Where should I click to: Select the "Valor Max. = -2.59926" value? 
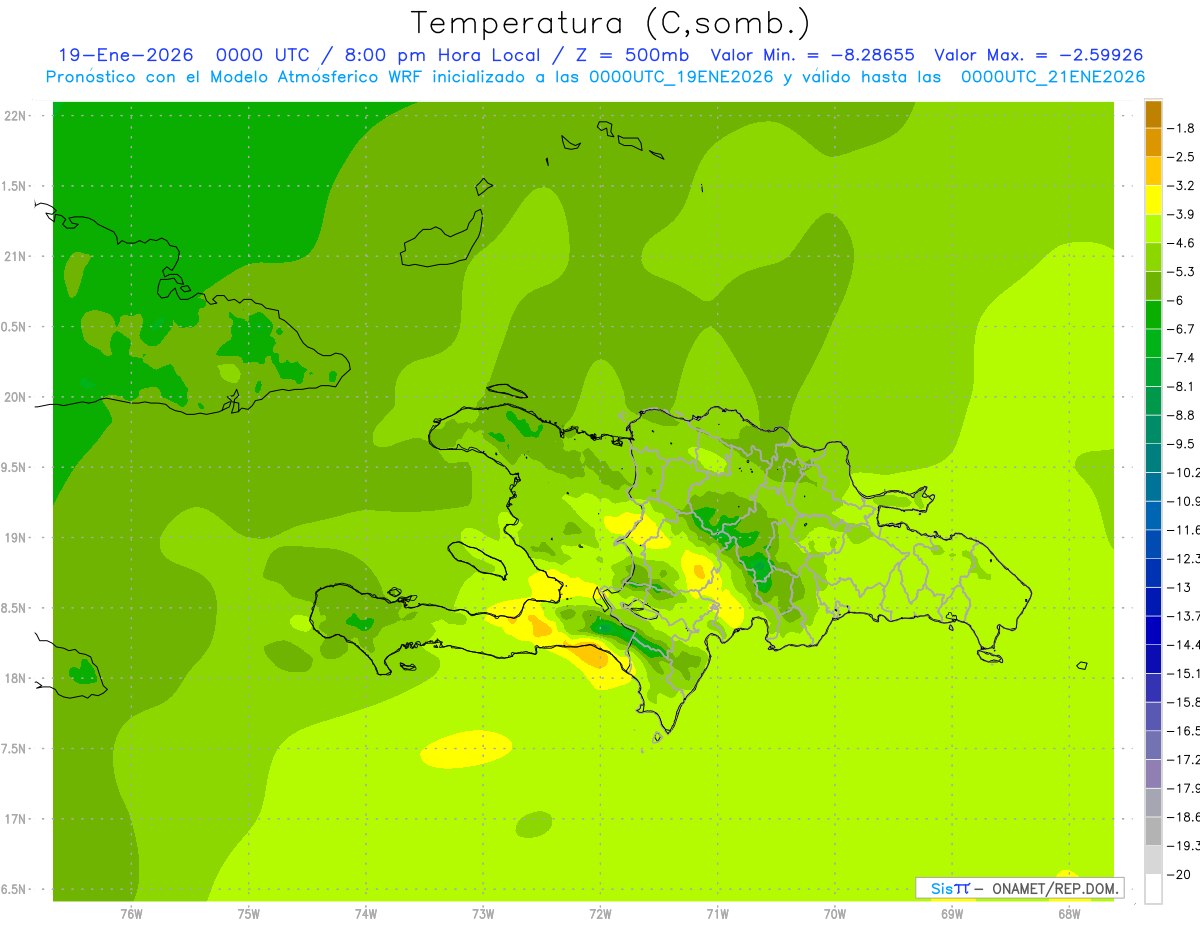1038,55
